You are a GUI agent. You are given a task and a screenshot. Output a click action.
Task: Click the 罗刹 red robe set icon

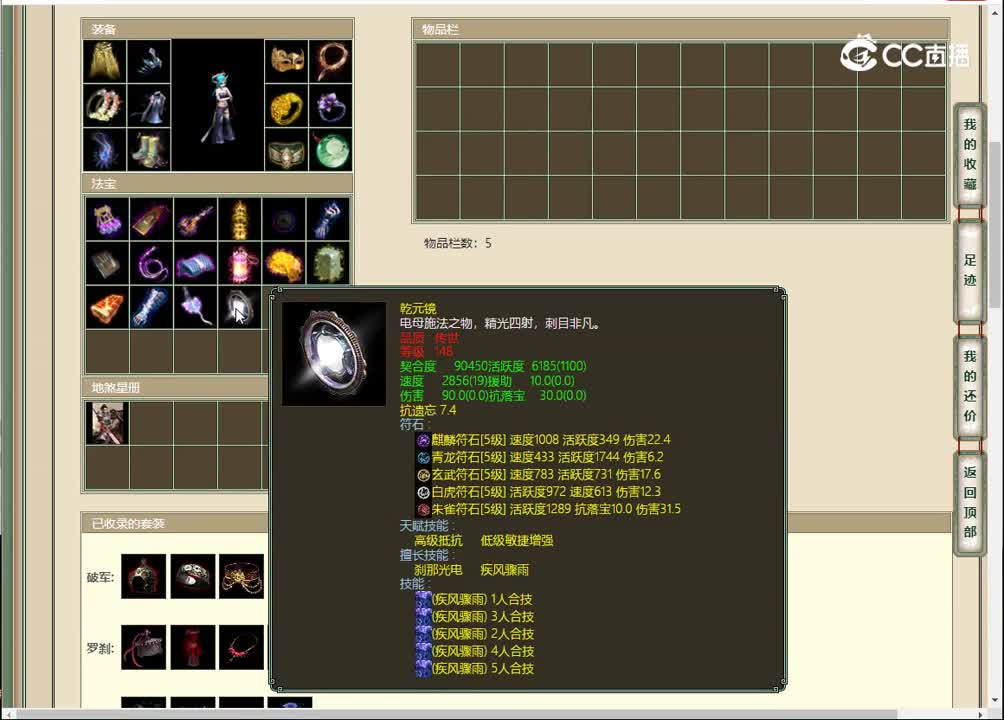tap(193, 648)
